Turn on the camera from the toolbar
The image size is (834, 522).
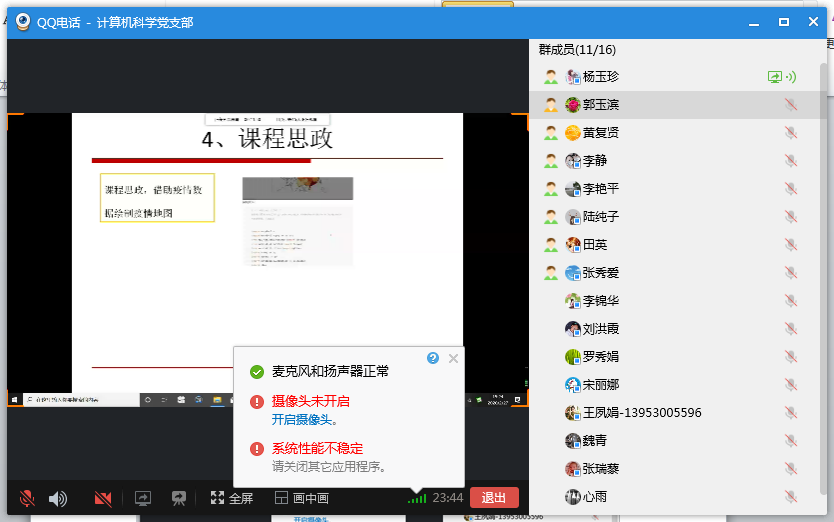102,498
